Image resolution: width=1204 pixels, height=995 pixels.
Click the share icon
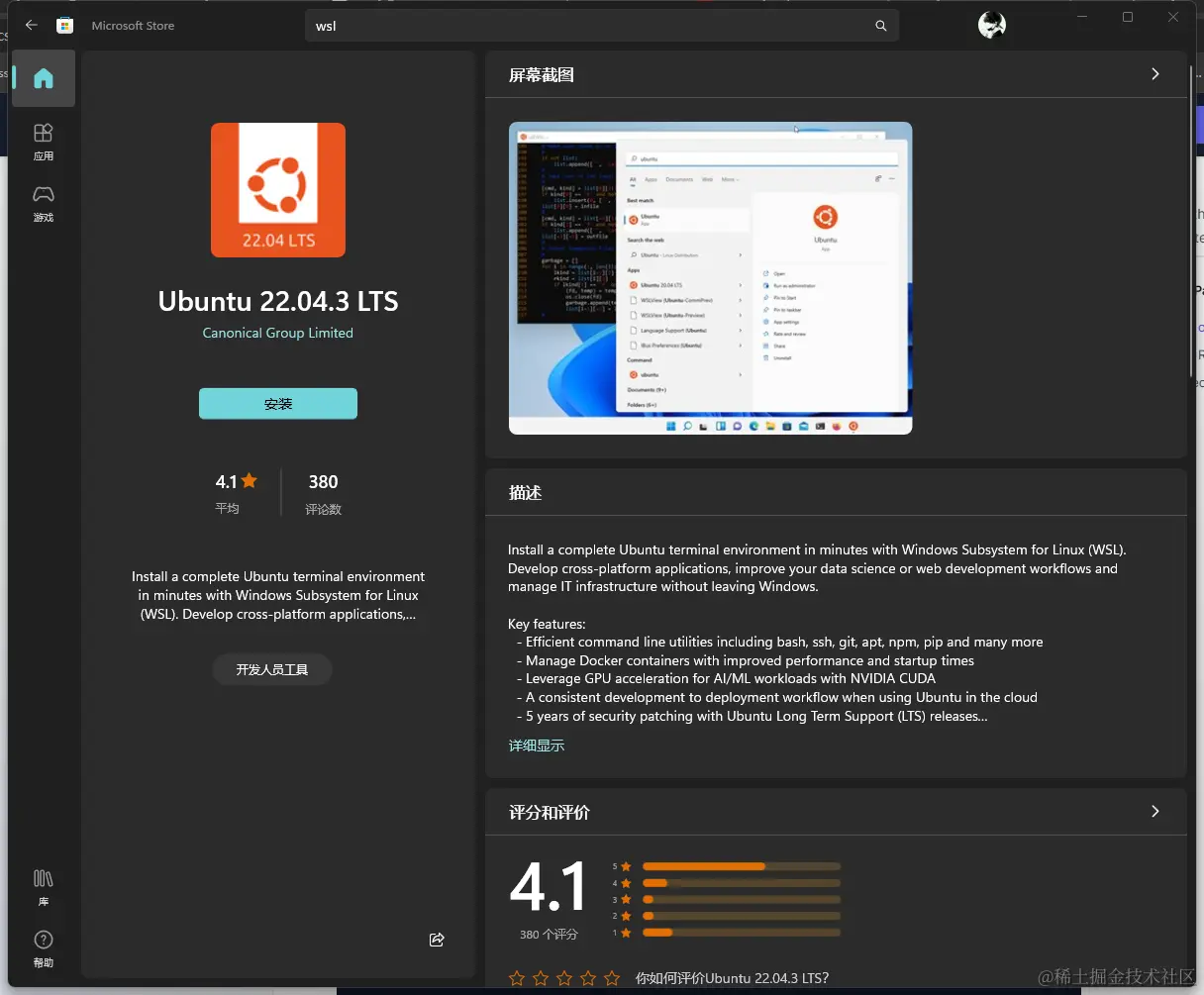click(437, 940)
